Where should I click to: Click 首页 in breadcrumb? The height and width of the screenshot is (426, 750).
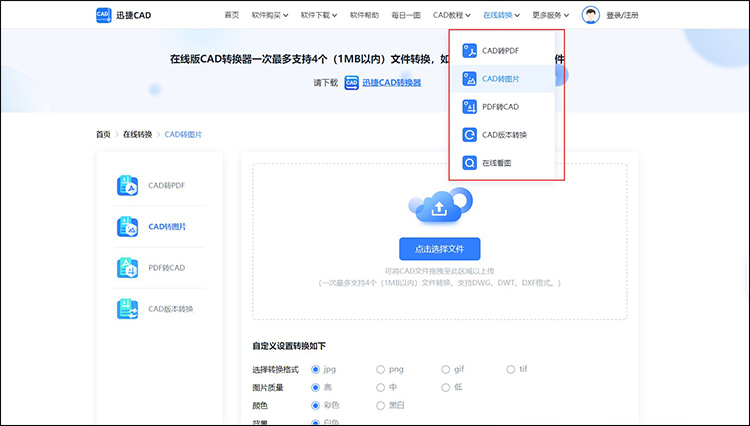click(103, 134)
